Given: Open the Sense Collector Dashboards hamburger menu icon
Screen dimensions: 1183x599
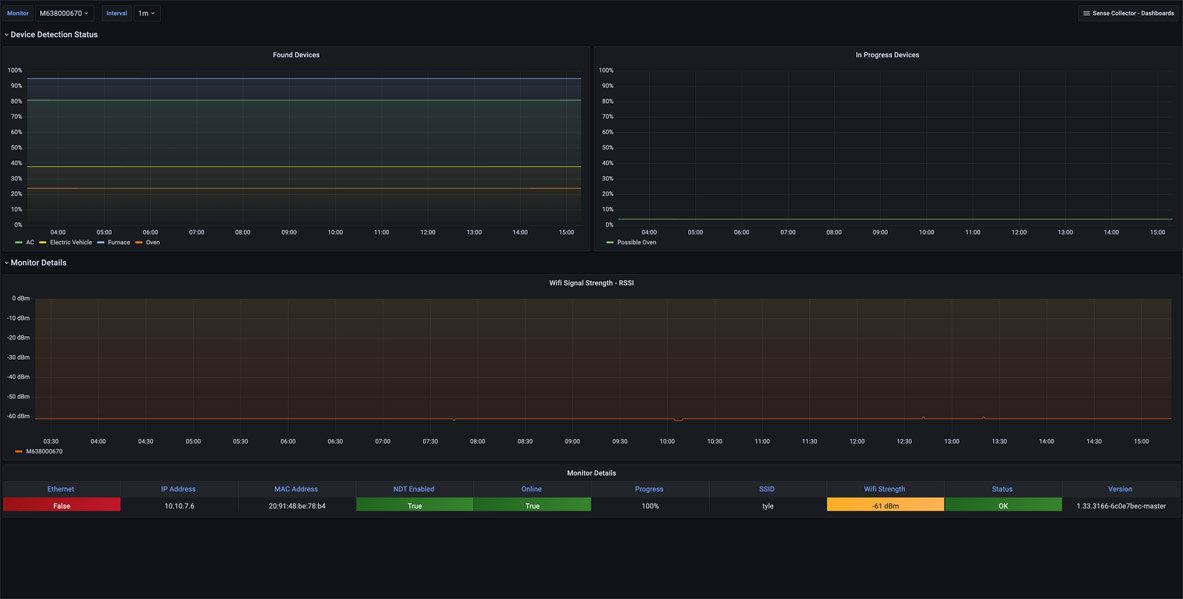Looking at the screenshot, I should pyautogui.click(x=1087, y=13).
